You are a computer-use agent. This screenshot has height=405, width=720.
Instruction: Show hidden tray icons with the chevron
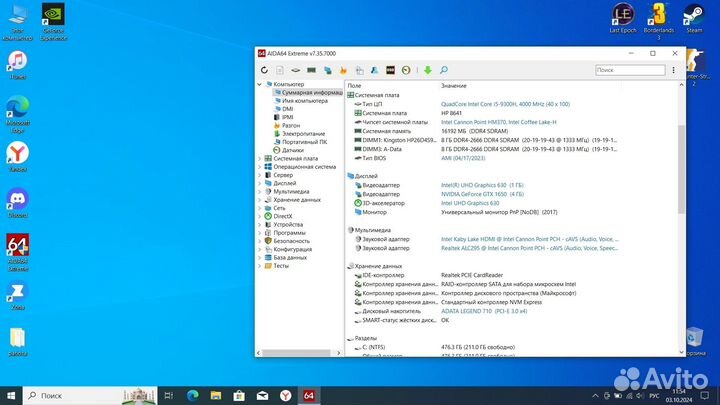(595, 395)
